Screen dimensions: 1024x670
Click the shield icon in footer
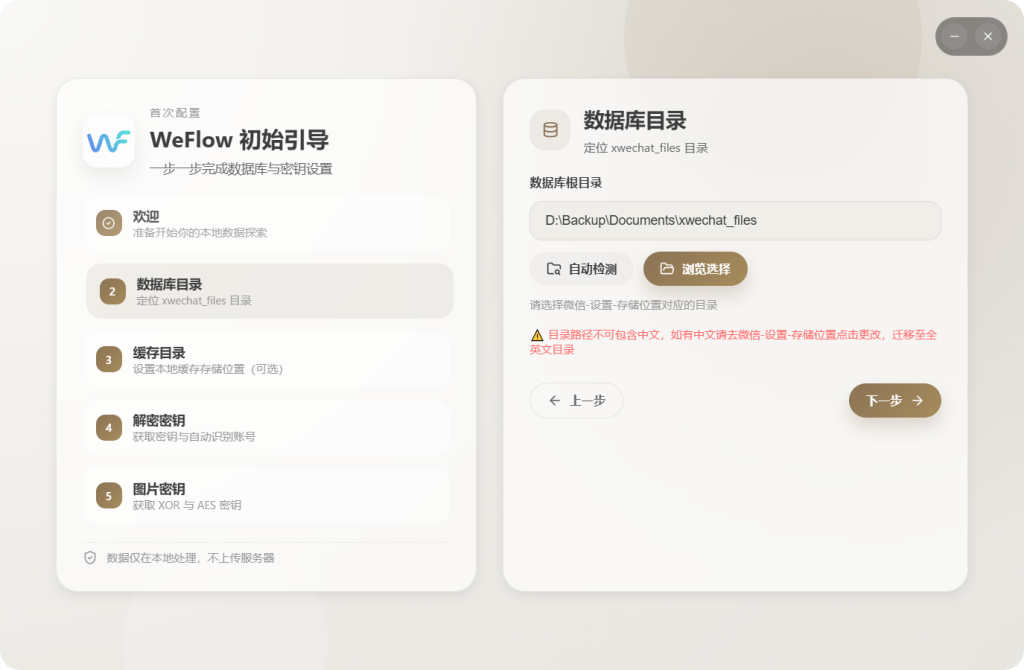point(90,558)
